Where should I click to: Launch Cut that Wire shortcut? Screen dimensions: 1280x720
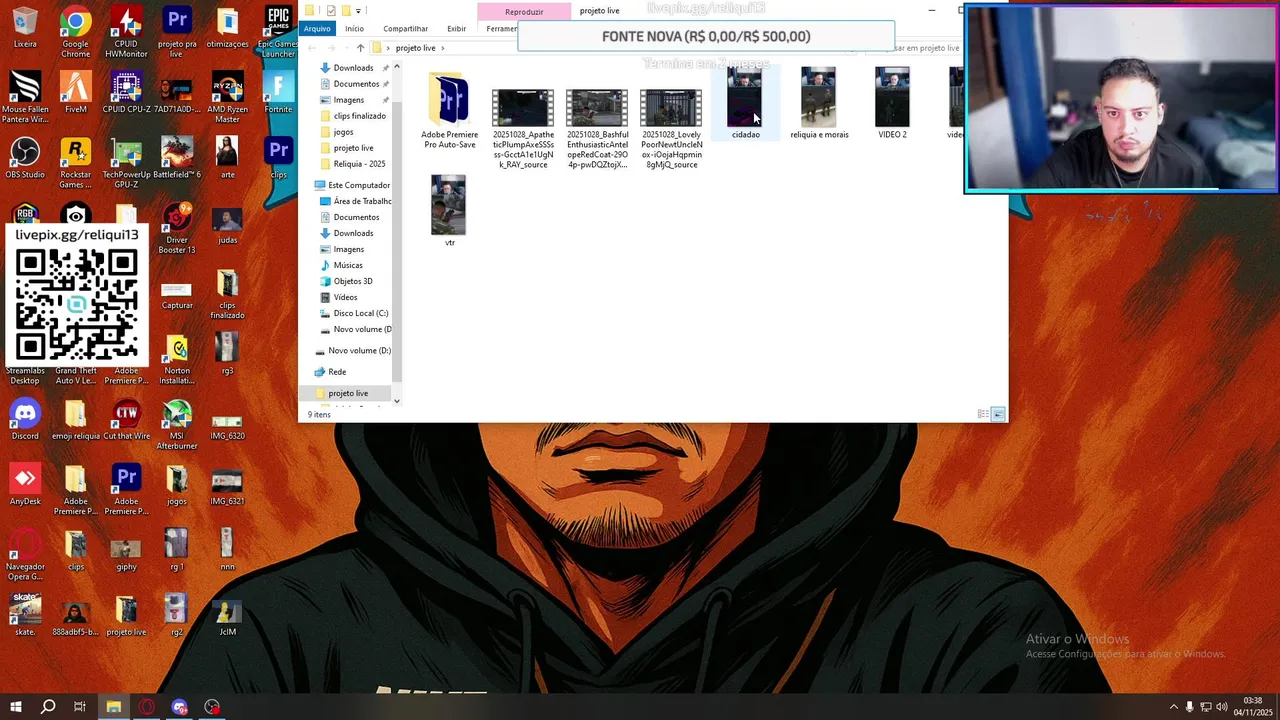126,419
